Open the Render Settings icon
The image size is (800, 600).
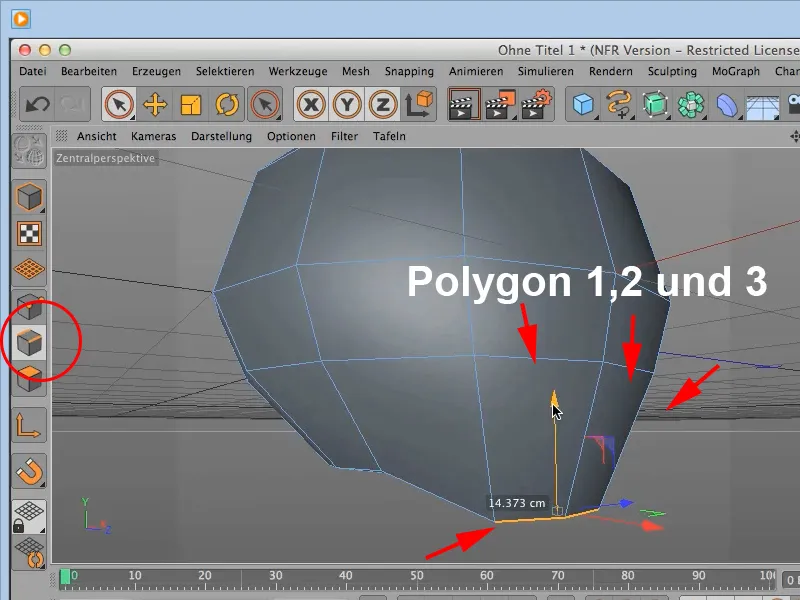537,103
